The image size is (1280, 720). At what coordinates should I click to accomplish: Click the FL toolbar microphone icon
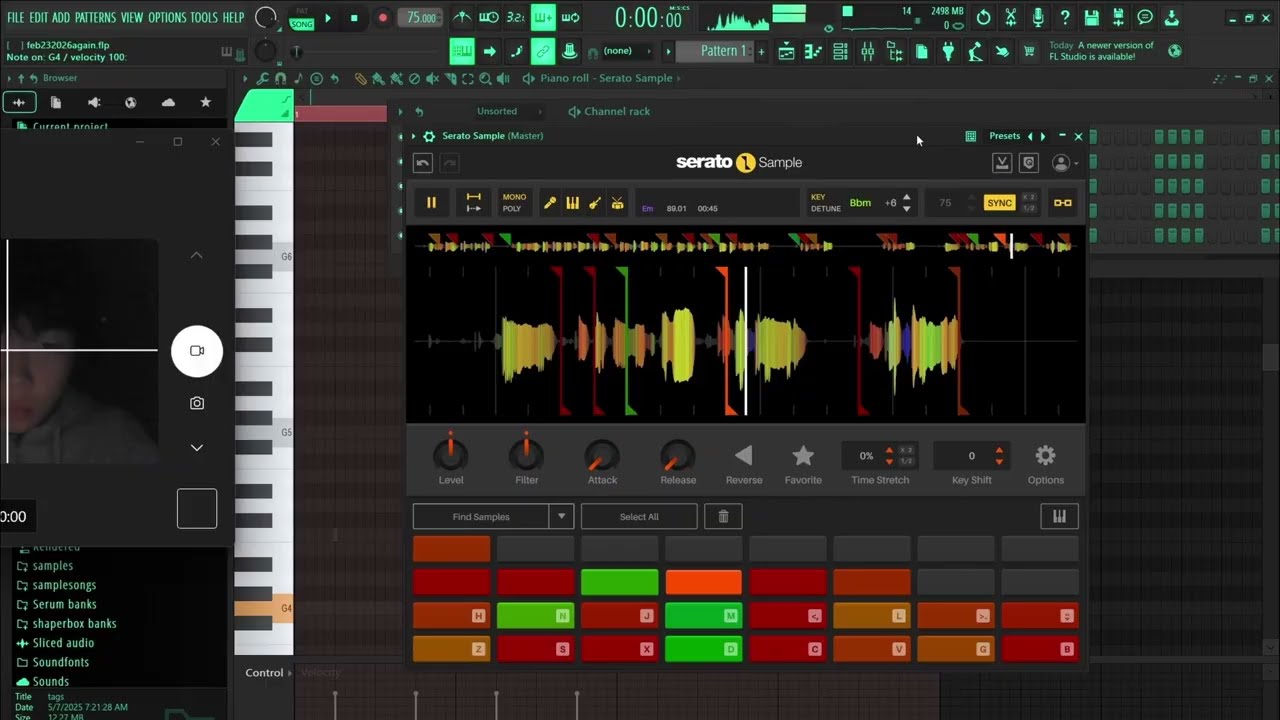pyautogui.click(x=1038, y=18)
